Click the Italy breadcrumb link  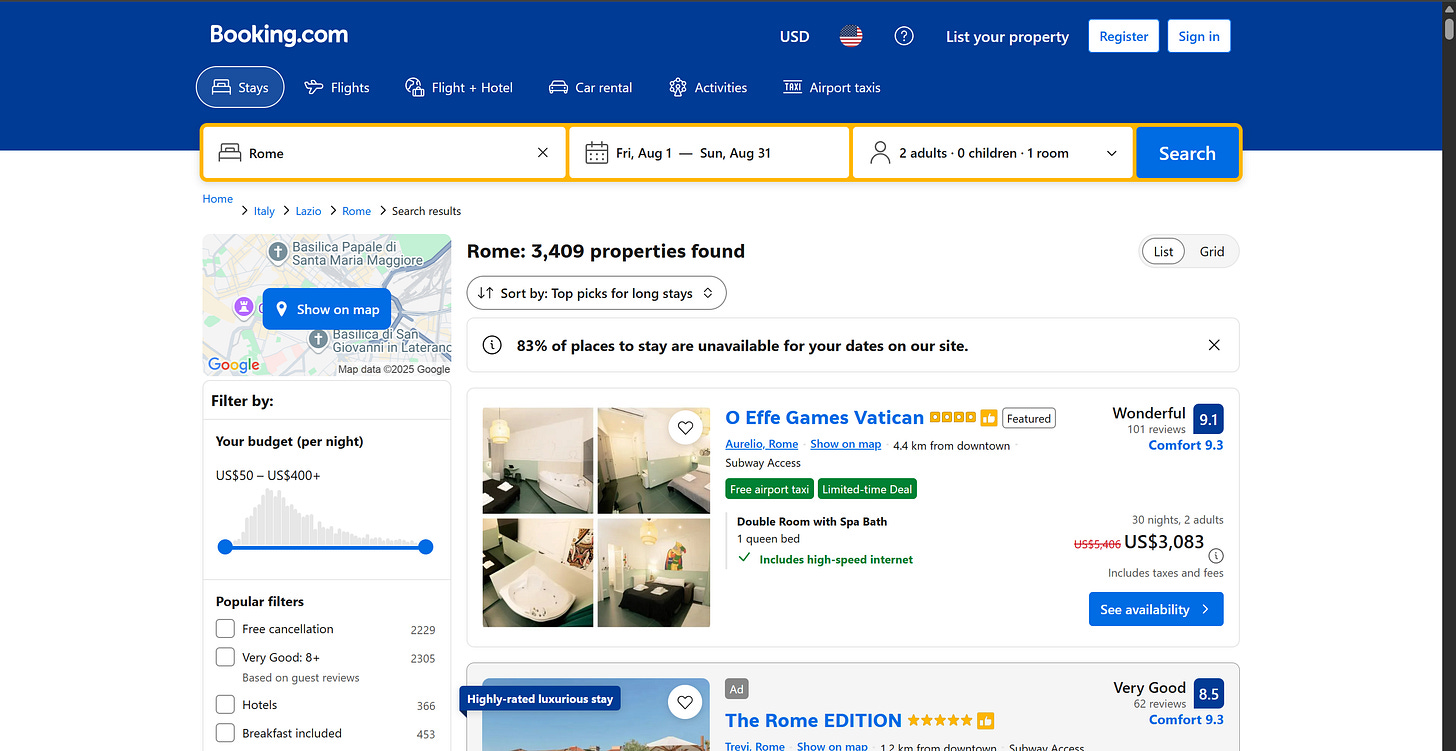click(x=264, y=211)
